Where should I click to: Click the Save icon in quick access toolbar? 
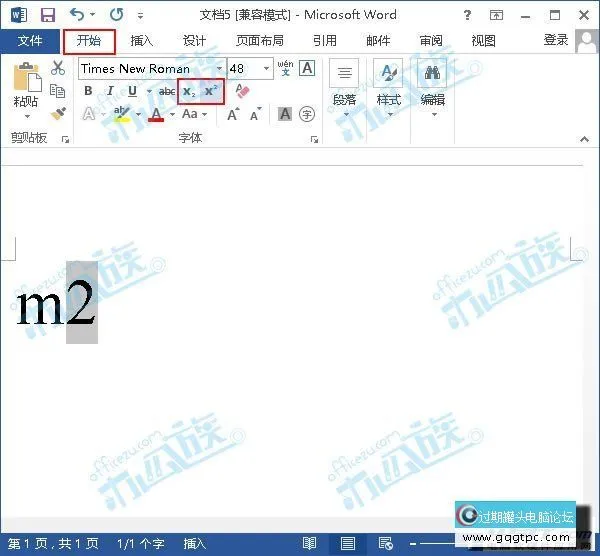(48, 15)
